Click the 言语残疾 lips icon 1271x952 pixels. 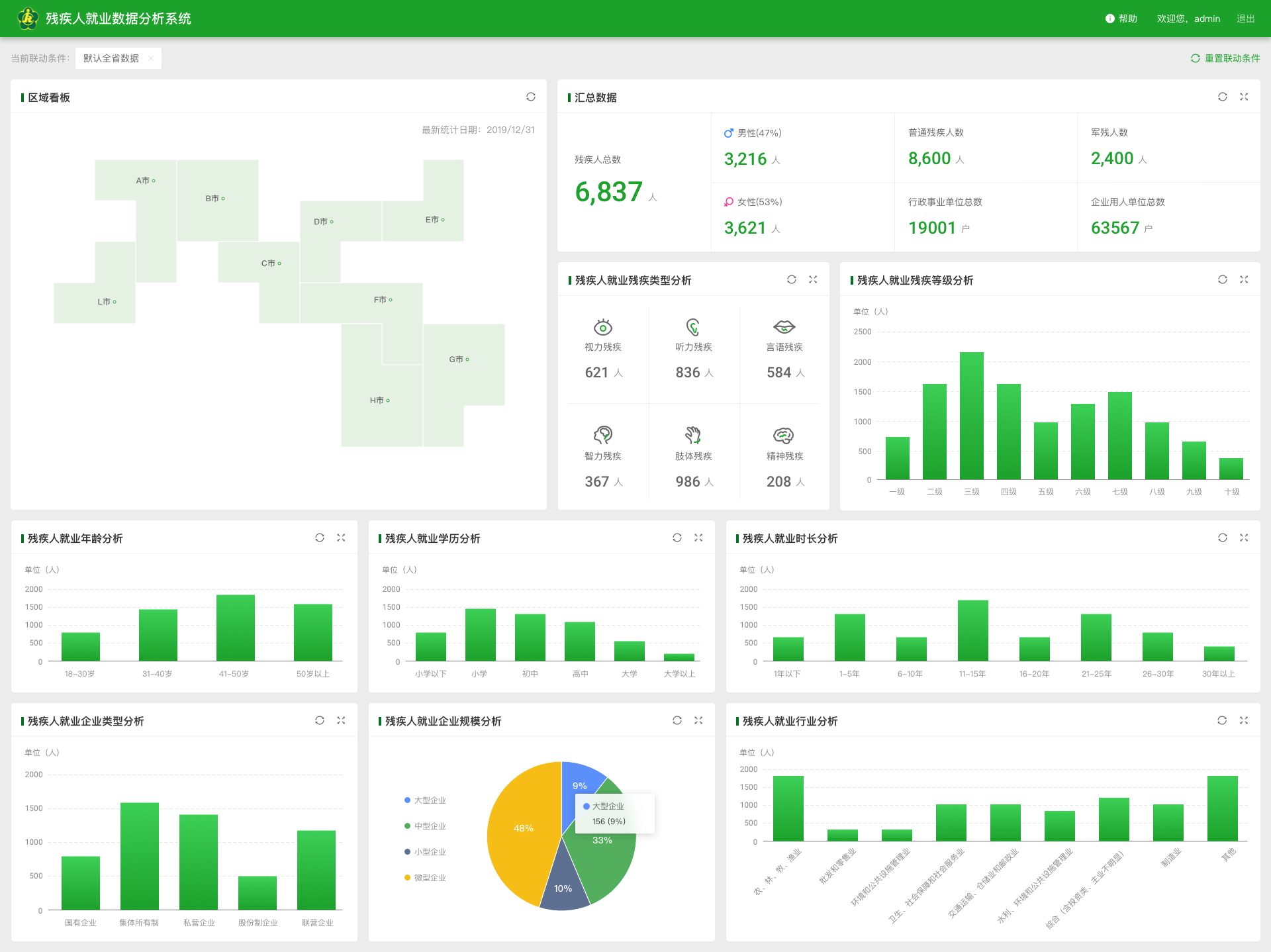pos(784,327)
